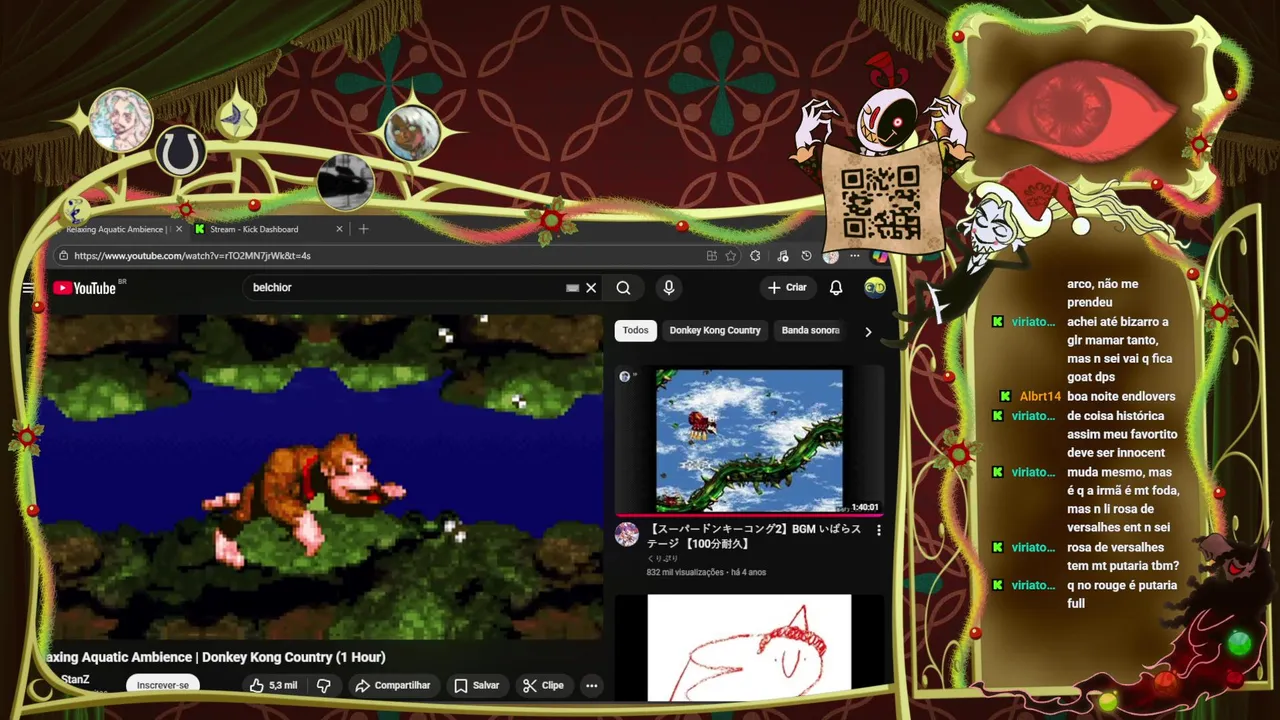View site info lock icon
Screen dimensions: 1280x720
[64, 256]
